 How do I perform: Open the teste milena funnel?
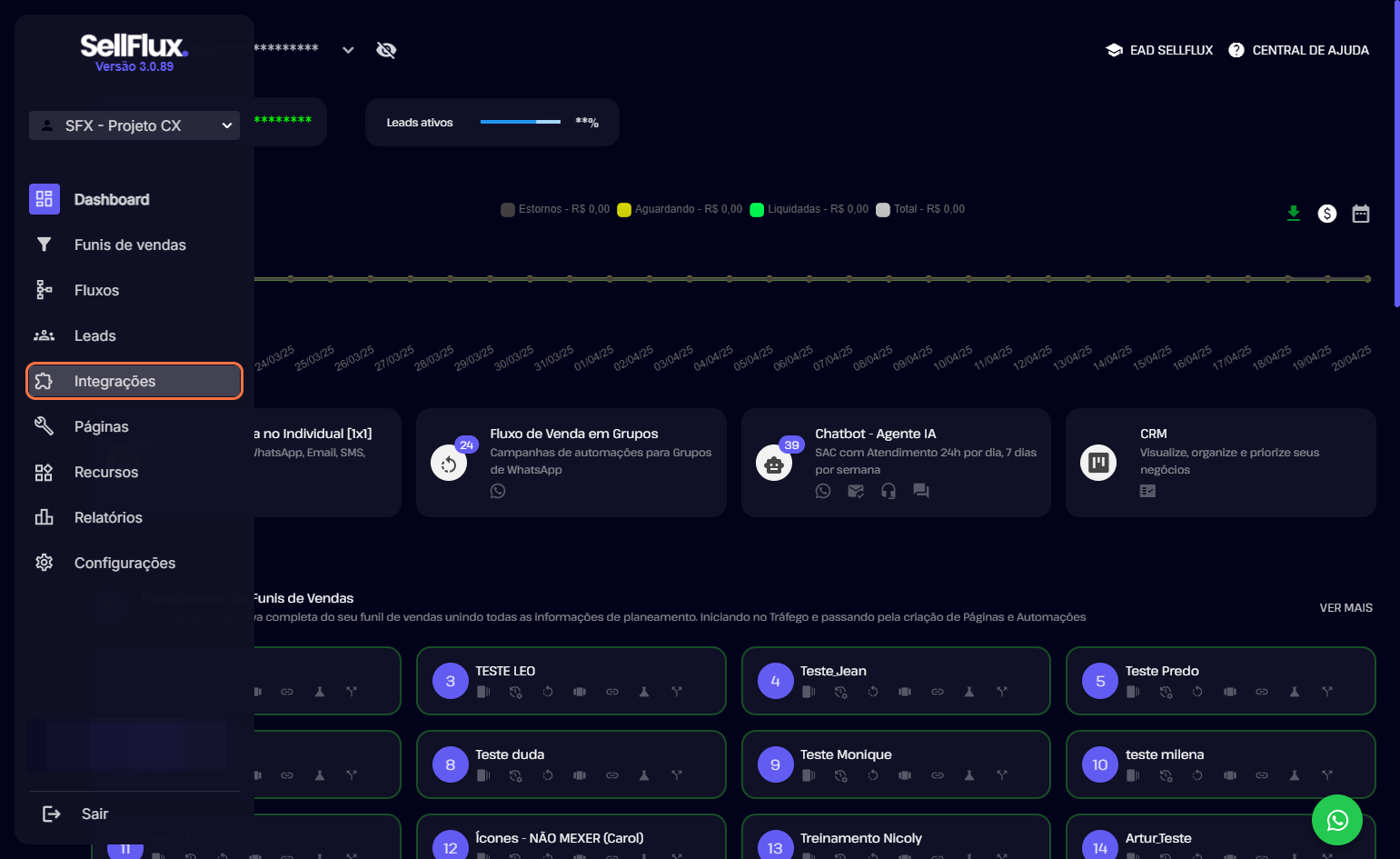(x=1221, y=764)
